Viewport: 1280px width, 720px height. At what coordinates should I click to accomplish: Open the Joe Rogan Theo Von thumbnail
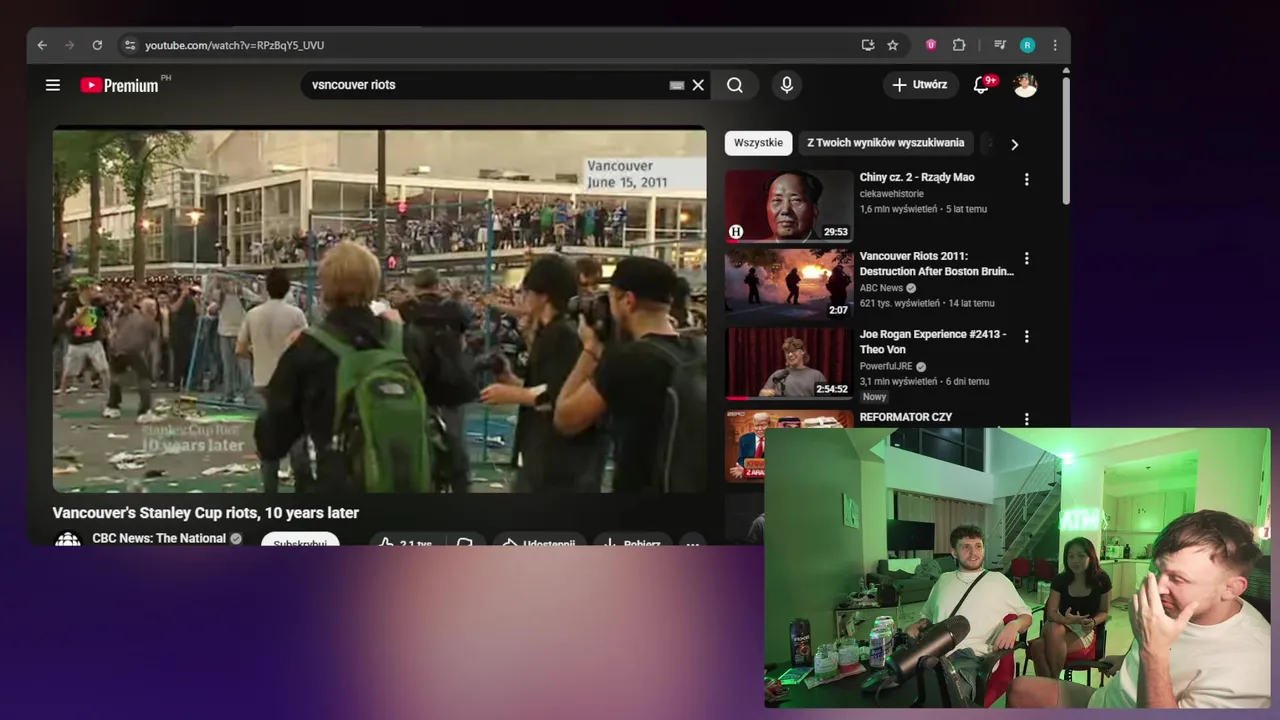789,363
